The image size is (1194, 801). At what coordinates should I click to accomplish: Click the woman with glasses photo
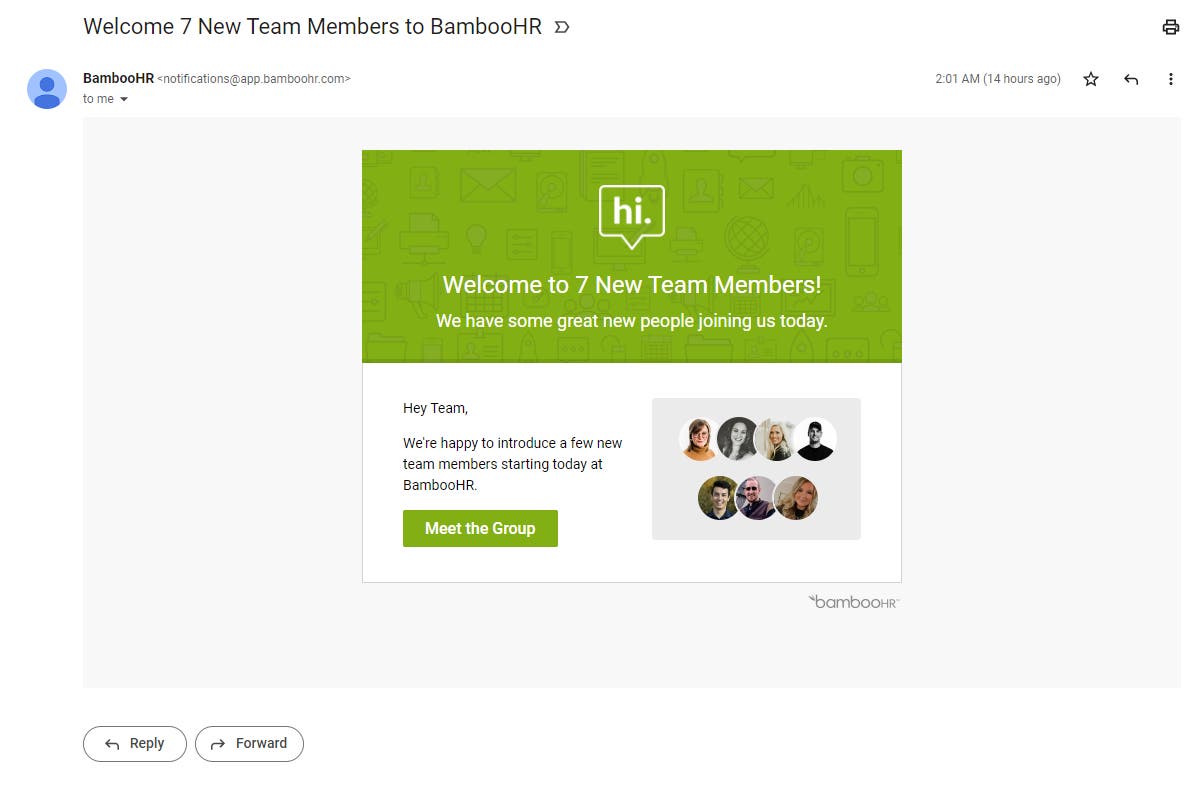[x=699, y=439]
